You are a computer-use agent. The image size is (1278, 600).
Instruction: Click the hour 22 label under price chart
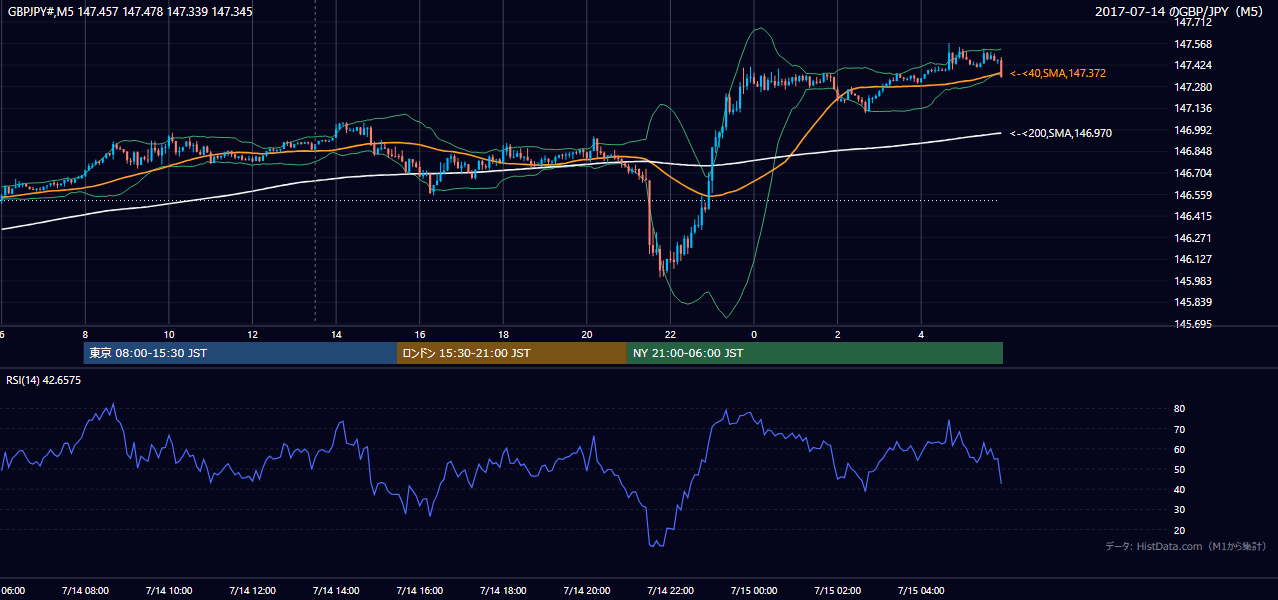click(670, 335)
